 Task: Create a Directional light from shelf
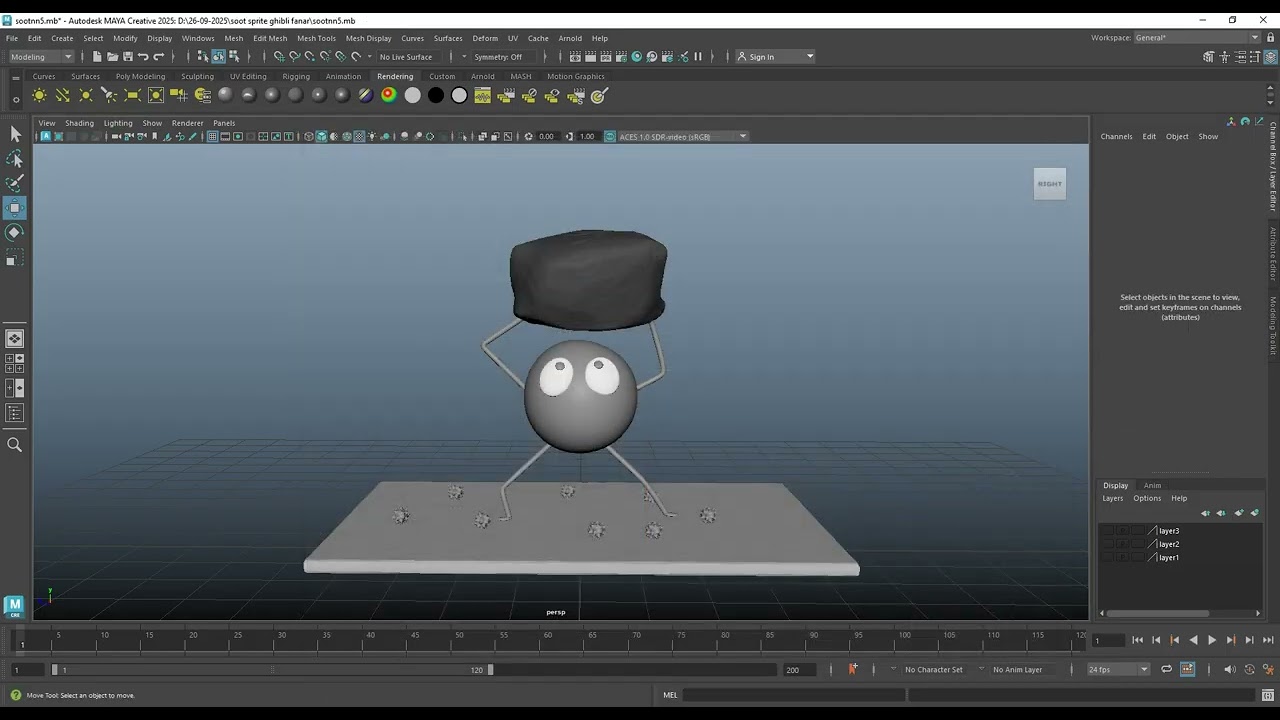pos(62,96)
